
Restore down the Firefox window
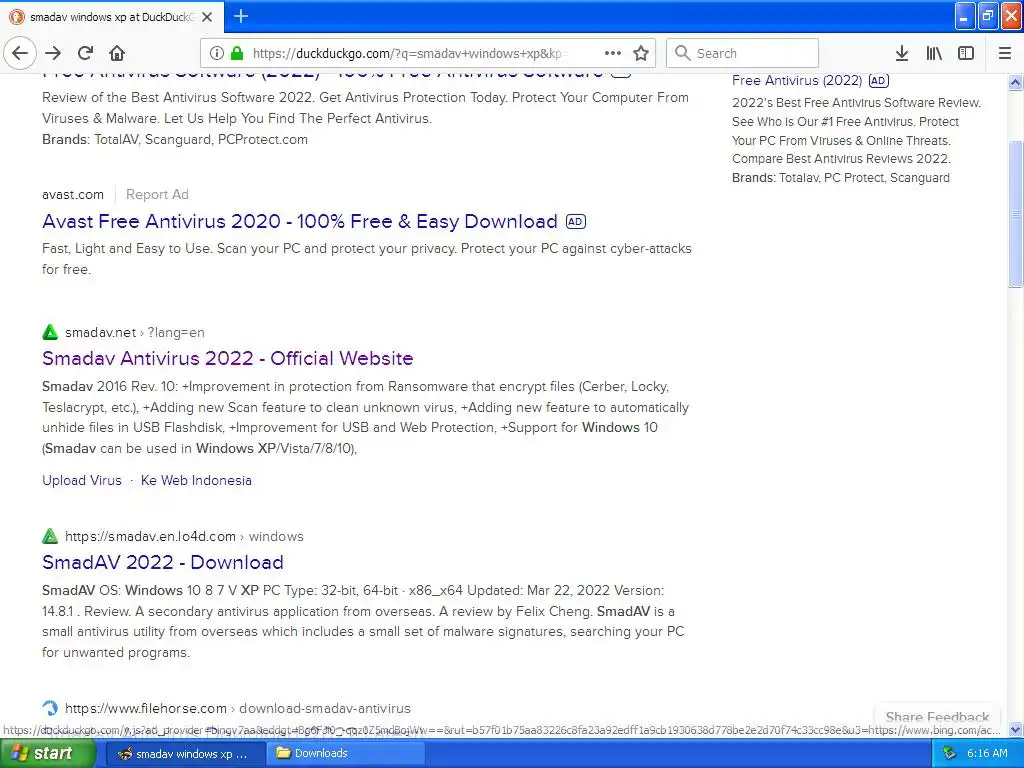[988, 16]
